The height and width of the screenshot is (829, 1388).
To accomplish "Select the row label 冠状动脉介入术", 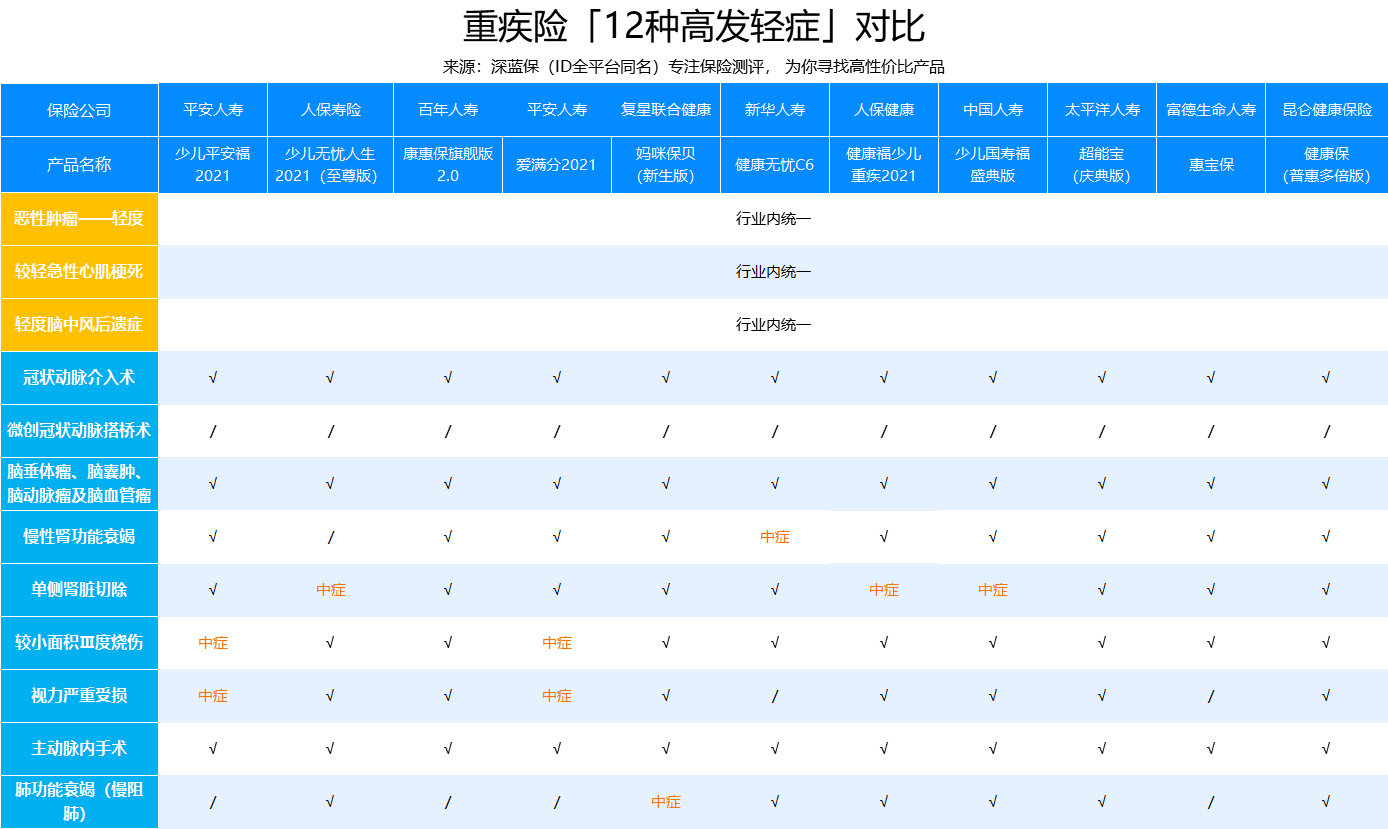I will [79, 378].
